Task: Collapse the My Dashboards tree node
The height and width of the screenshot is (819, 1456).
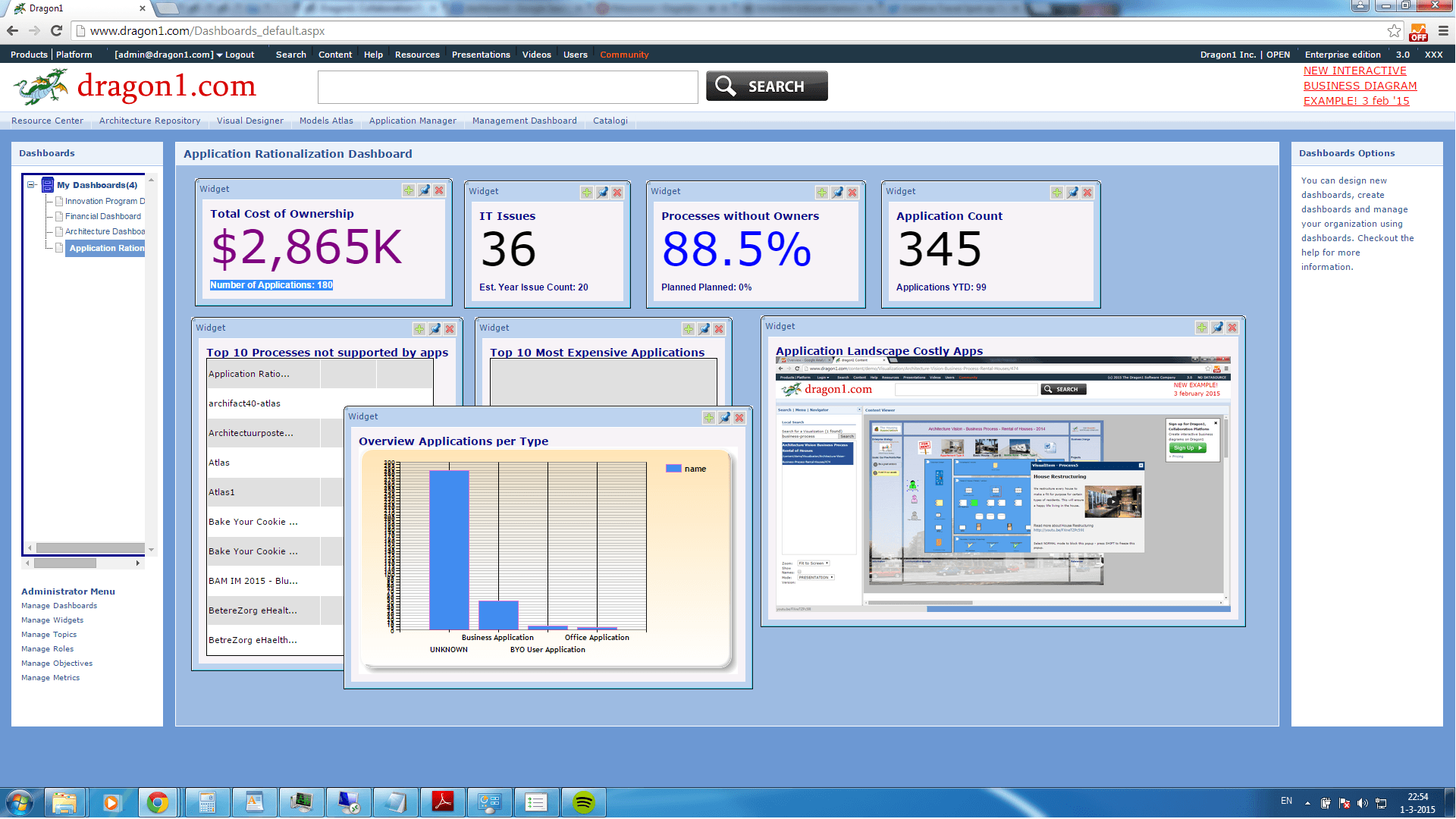Action: [x=32, y=185]
